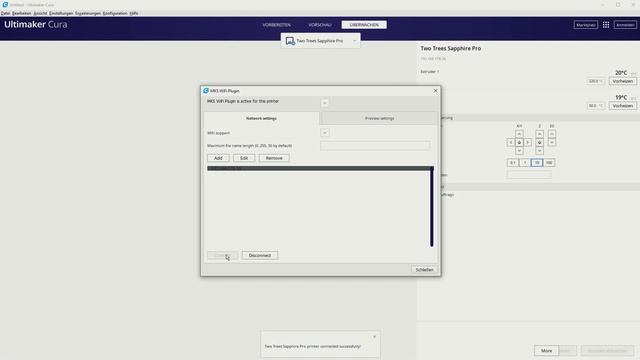Click Vorheizen for the extruder
The height and width of the screenshot is (360, 640).
click(x=623, y=81)
